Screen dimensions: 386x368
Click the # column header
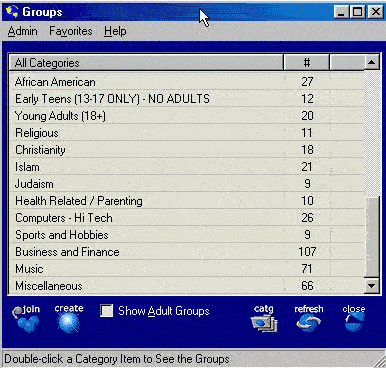(307, 63)
